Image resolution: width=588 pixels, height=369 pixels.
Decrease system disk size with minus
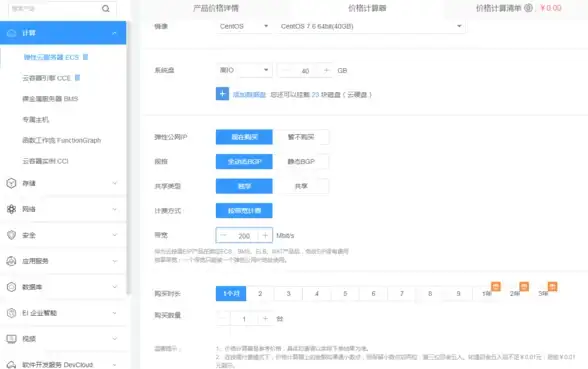pos(287,70)
